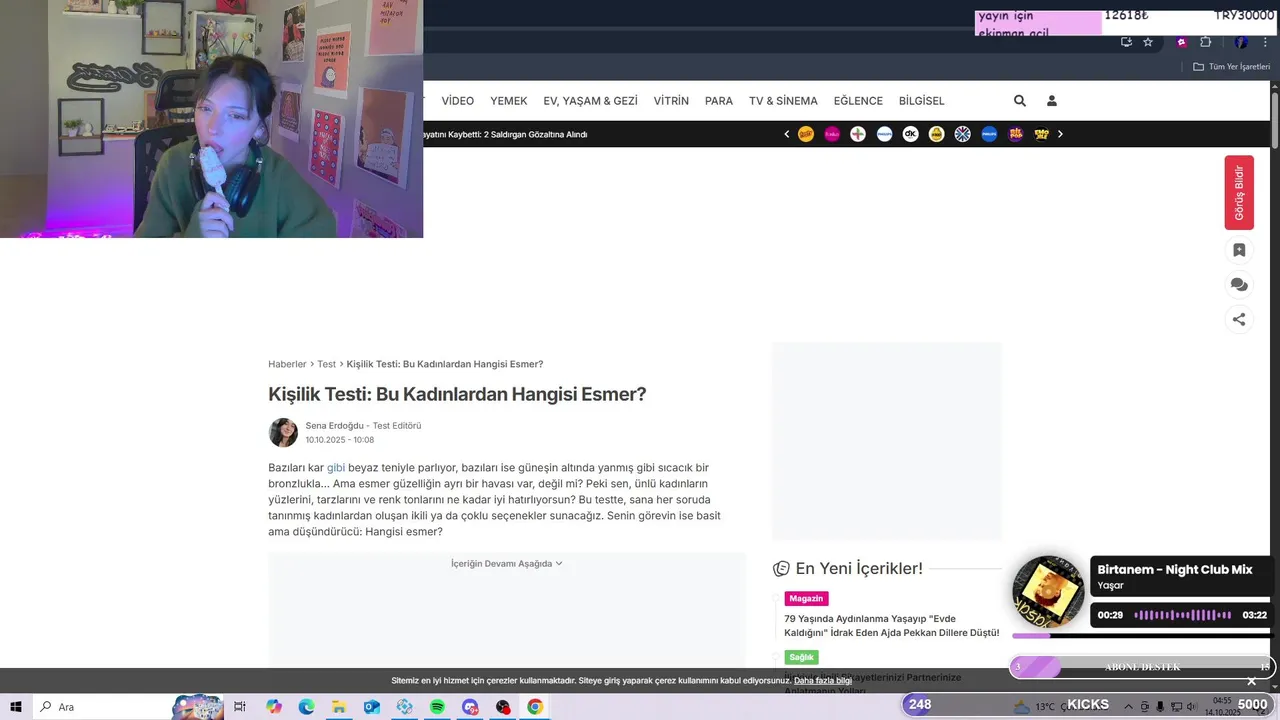
Task: Click the first orange brand logo
Action: (x=806, y=134)
